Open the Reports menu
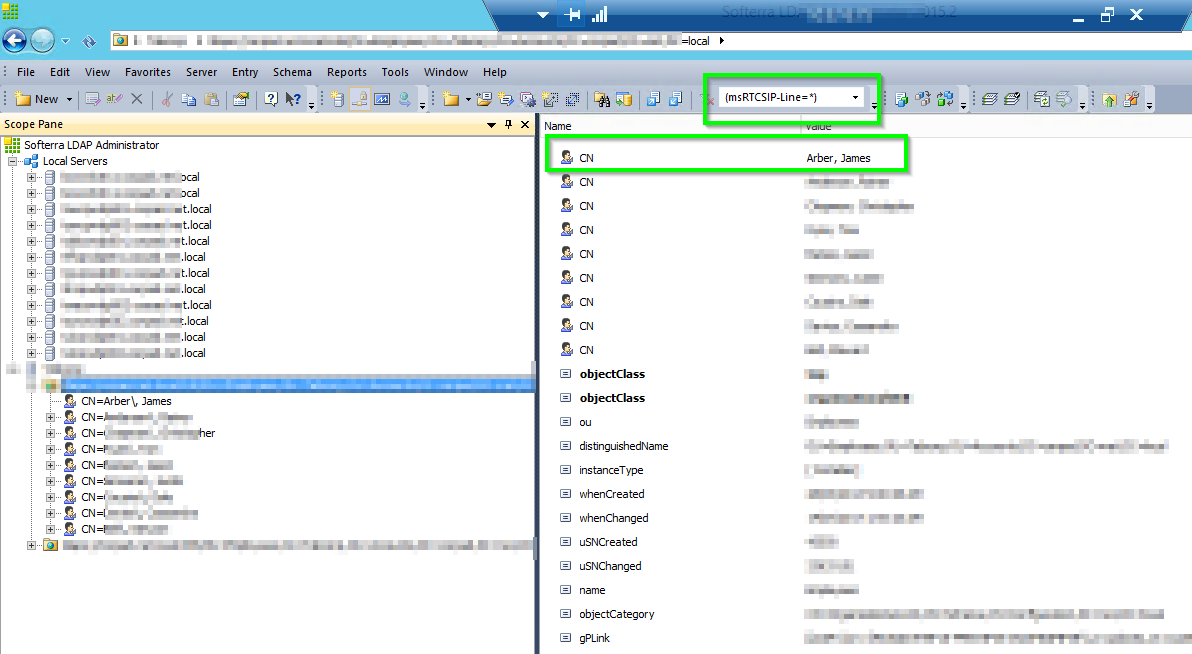Viewport: 1192px width, 654px height. click(x=347, y=72)
